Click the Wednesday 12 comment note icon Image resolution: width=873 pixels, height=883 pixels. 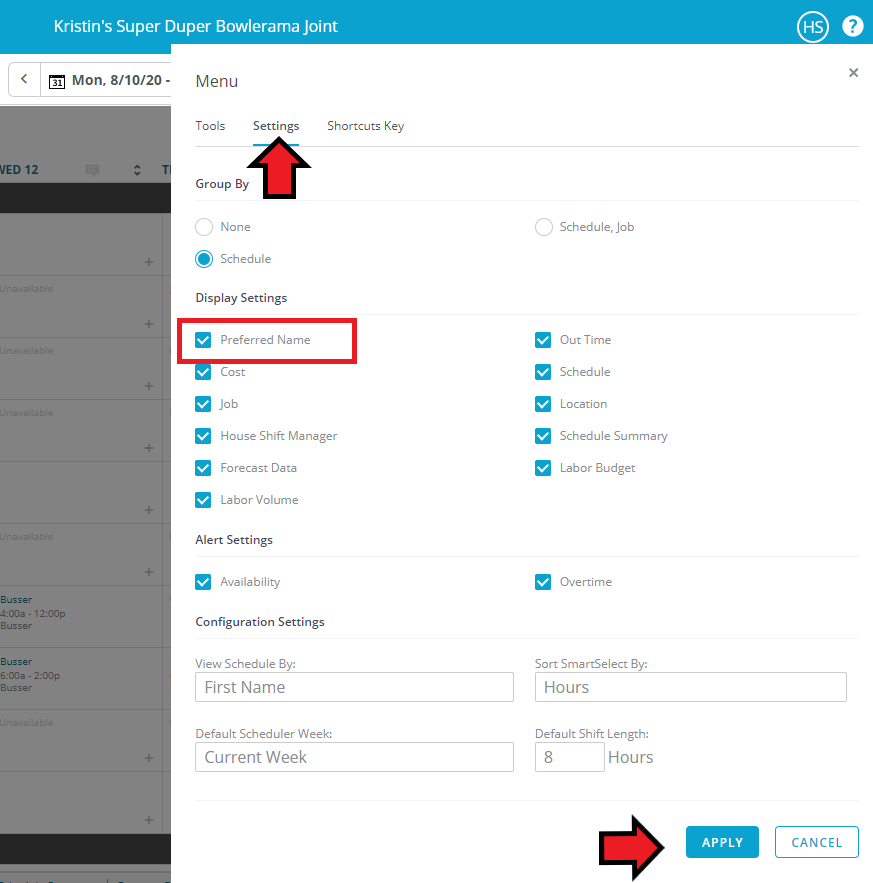tap(93, 170)
